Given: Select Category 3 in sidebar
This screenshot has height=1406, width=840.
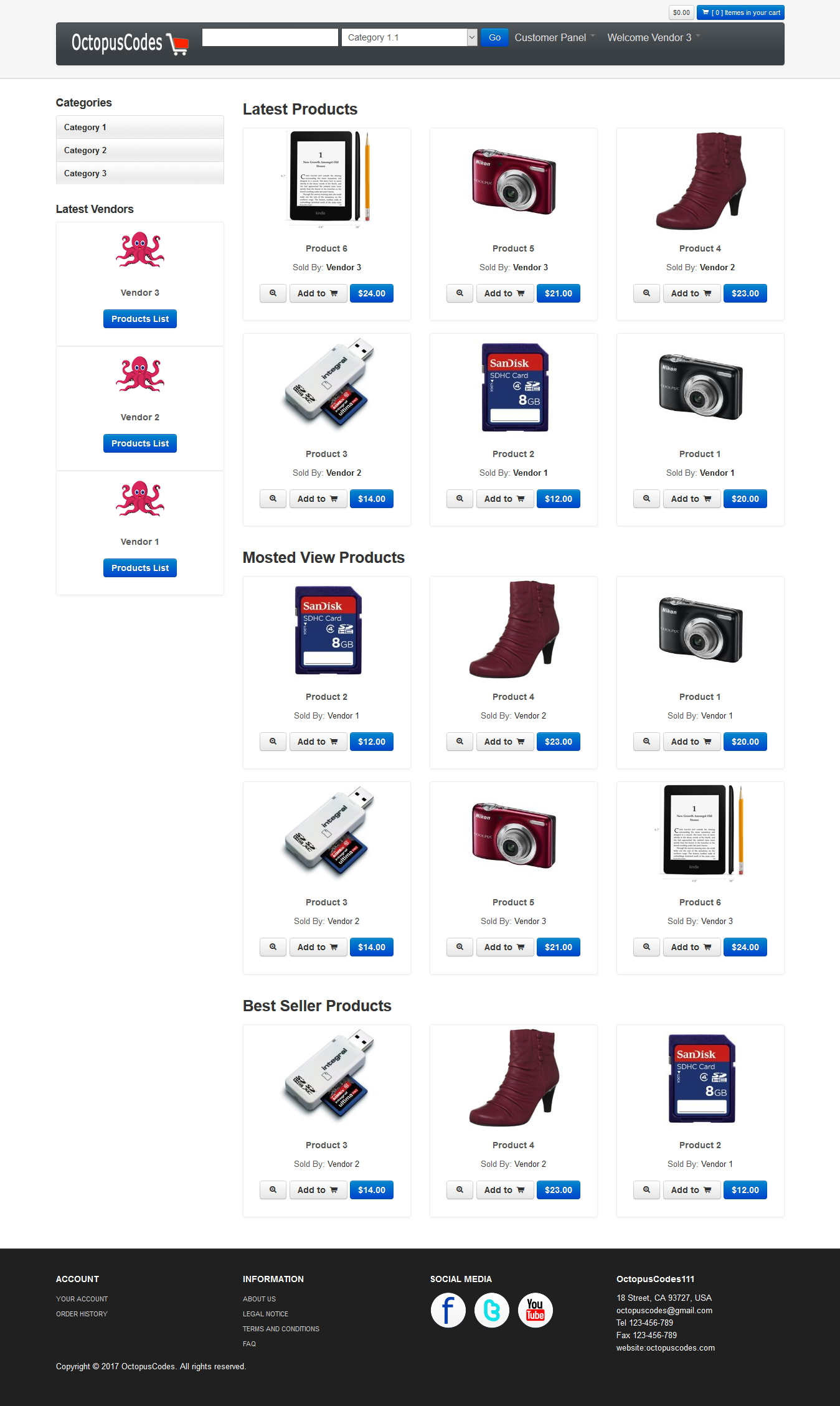Looking at the screenshot, I should (x=140, y=173).
